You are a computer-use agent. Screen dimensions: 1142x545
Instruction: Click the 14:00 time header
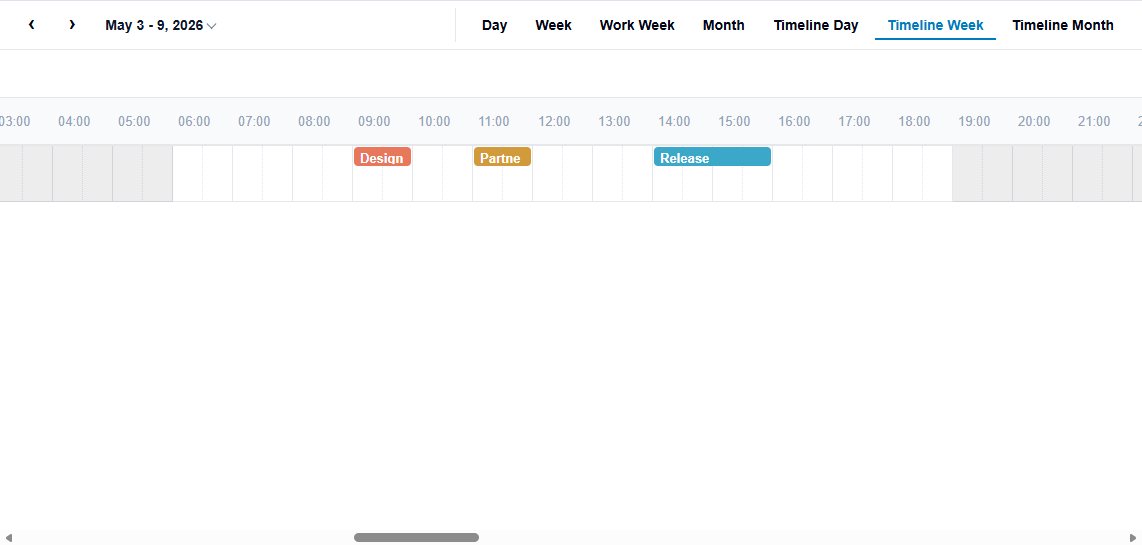pos(674,122)
